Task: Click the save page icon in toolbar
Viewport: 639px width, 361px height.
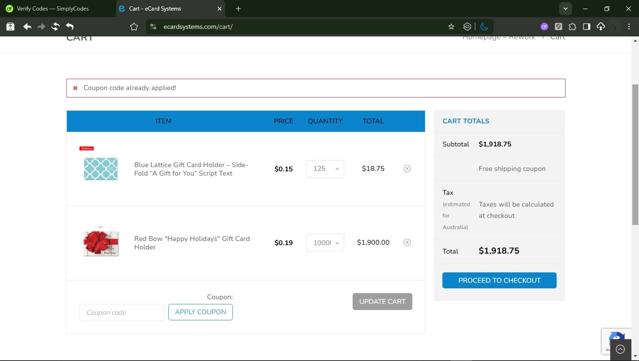Action: 11,26
